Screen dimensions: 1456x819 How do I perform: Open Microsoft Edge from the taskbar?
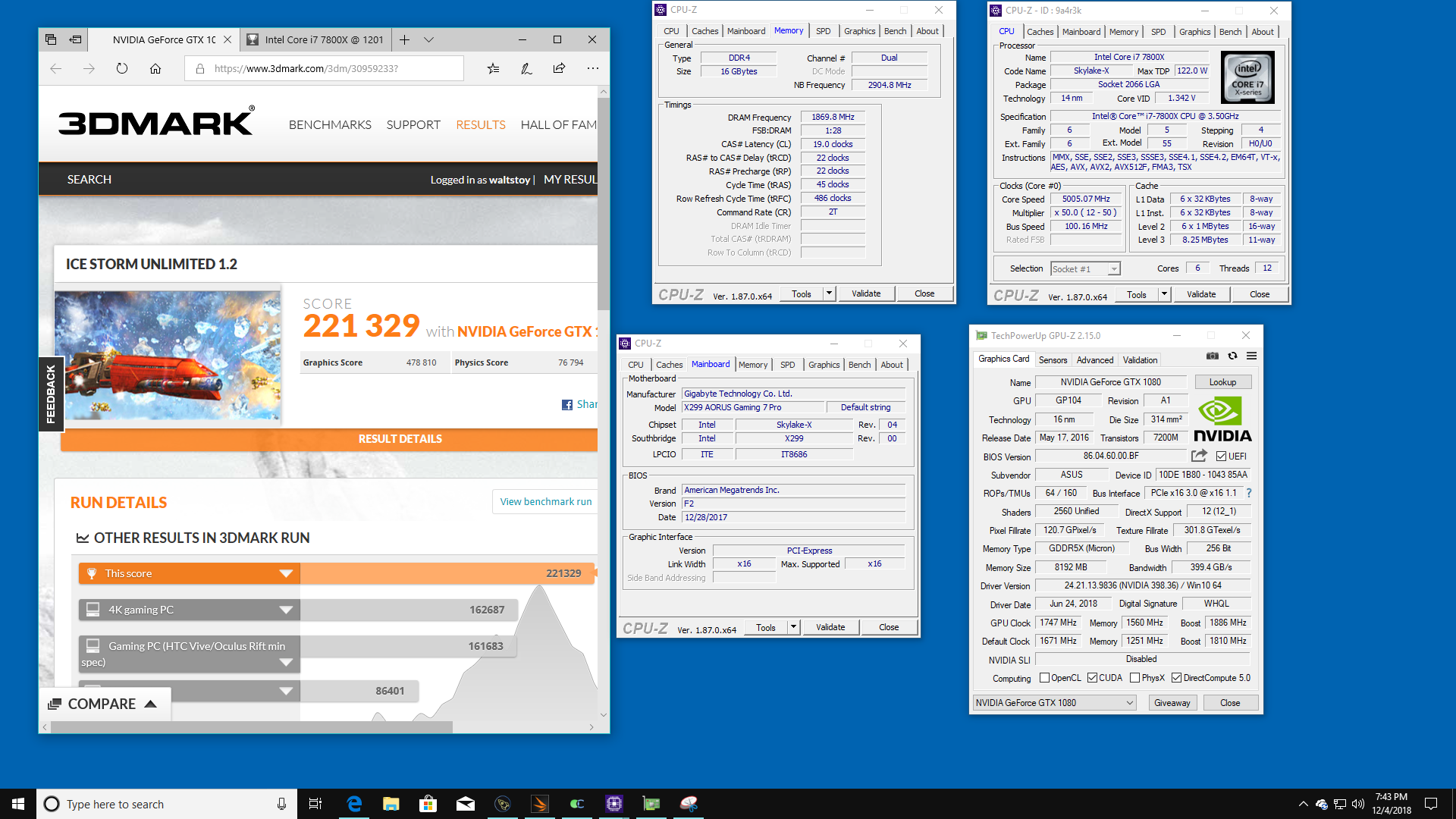[x=354, y=804]
